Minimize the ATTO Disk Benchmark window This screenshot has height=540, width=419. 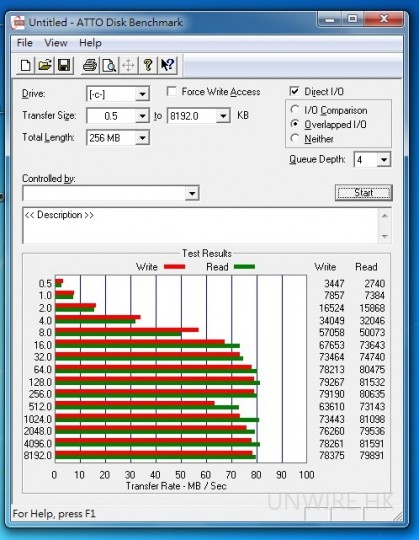click(x=330, y=19)
